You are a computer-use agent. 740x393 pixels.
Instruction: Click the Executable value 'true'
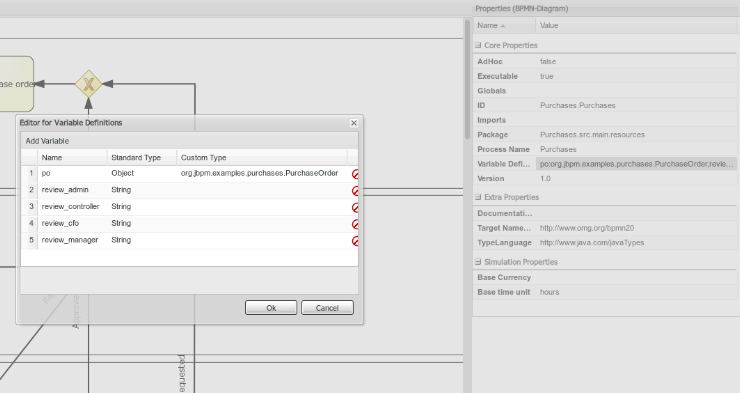tap(547, 76)
